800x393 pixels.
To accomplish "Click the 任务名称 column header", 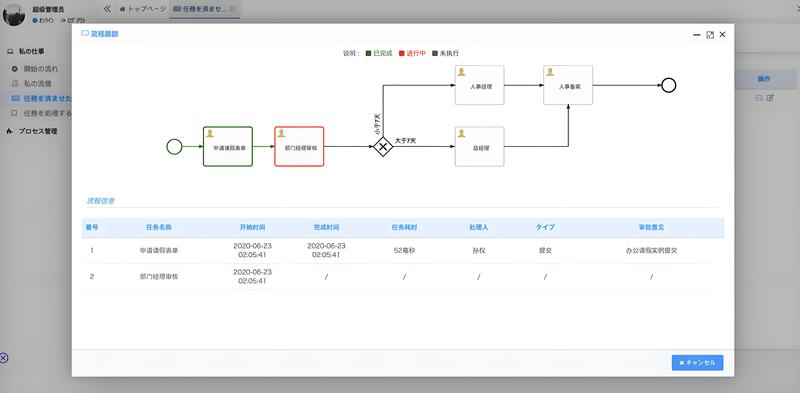I will (158, 228).
